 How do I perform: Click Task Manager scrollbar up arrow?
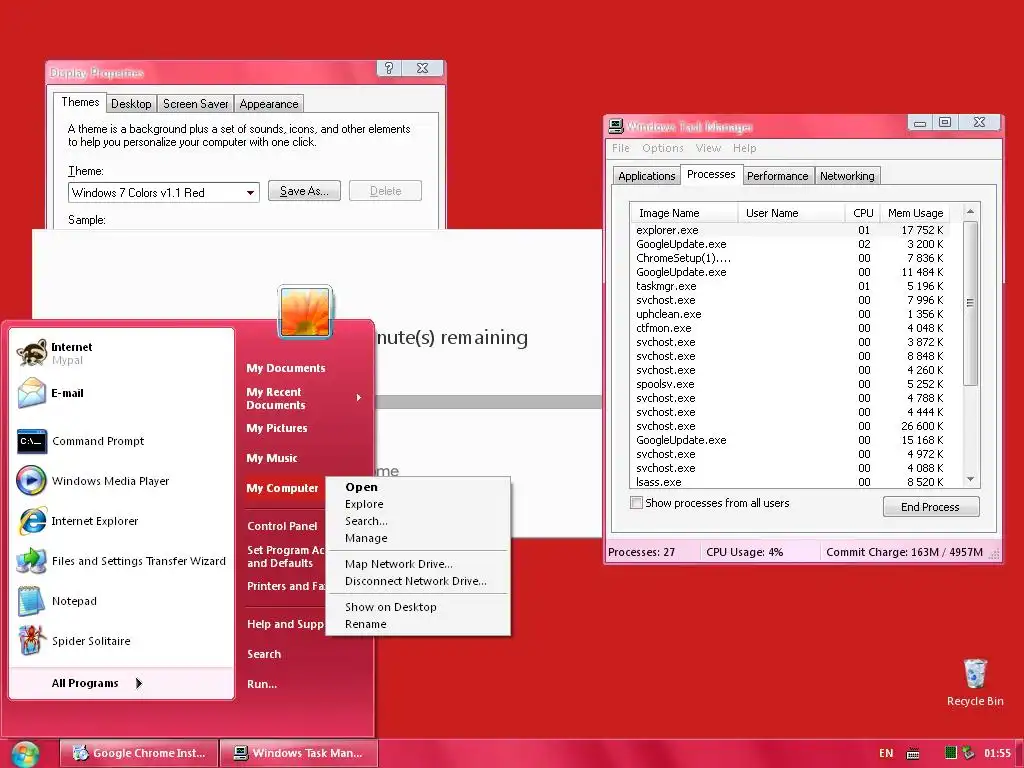(x=970, y=212)
